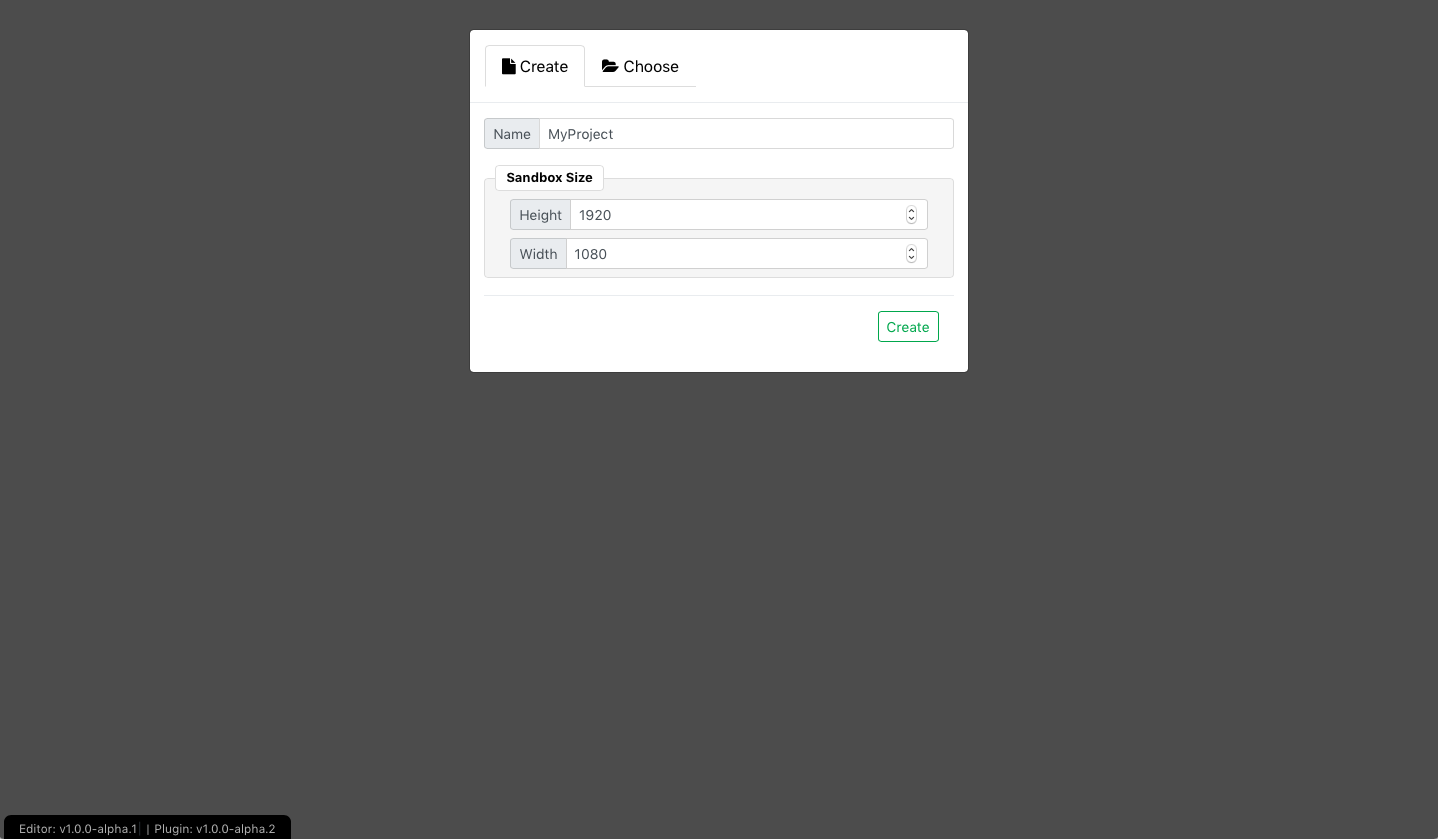Click the Width label addon
1438x839 pixels.
[x=538, y=254]
